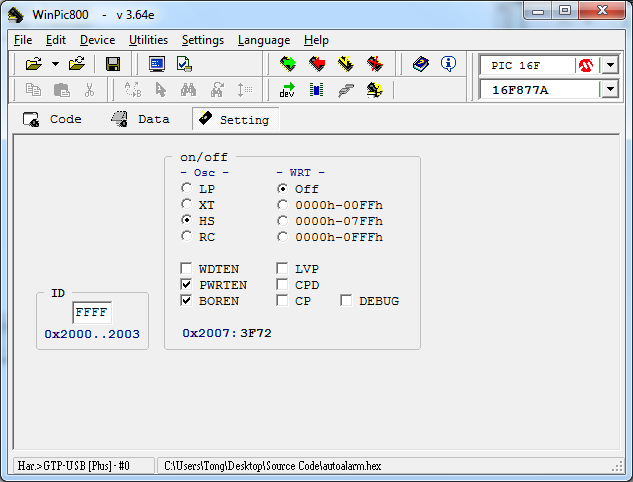633x482 pixels.
Task: Save file with the floppy disk icon
Action: (113, 64)
